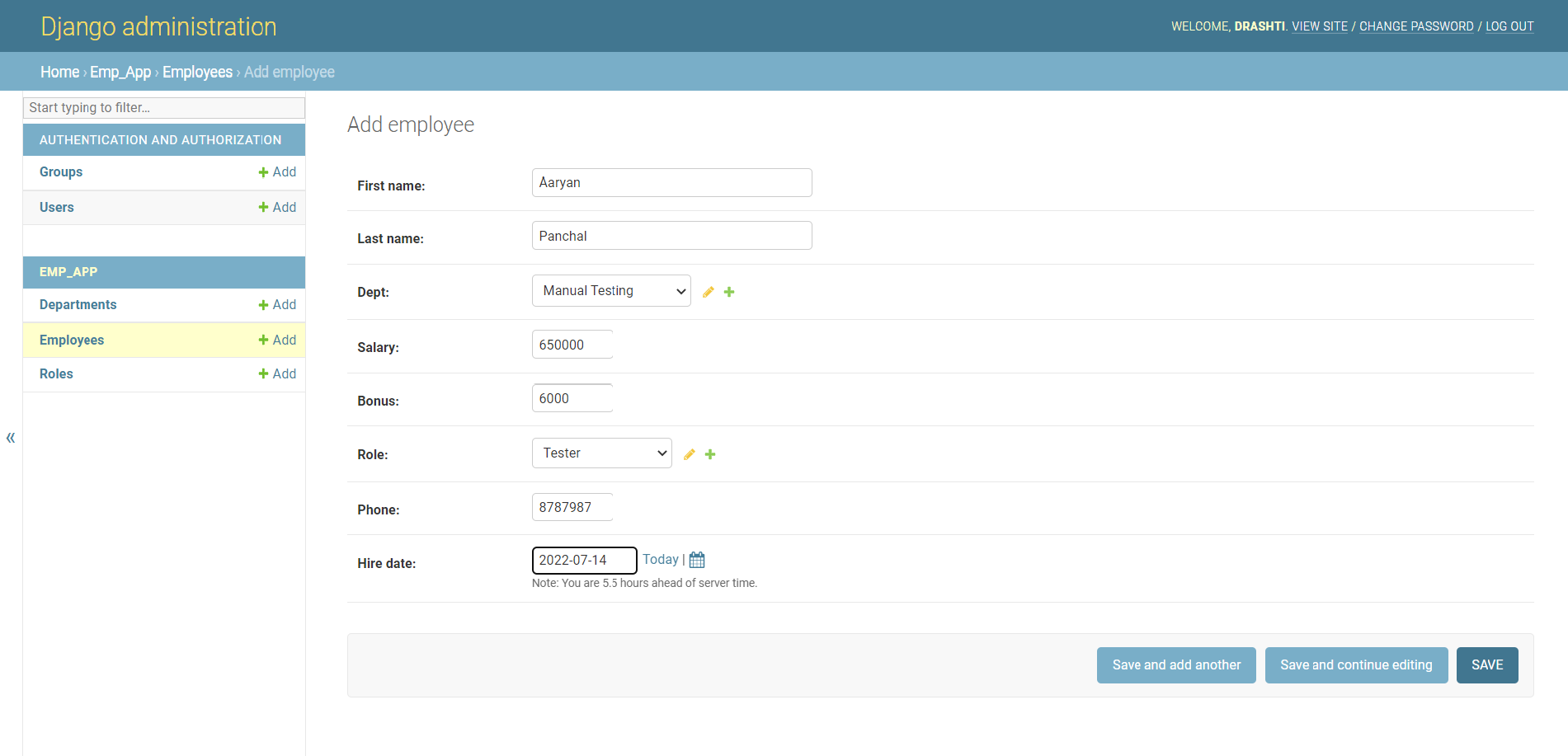The width and height of the screenshot is (1568, 756).
Task: Click the SAVE button
Action: coord(1487,665)
